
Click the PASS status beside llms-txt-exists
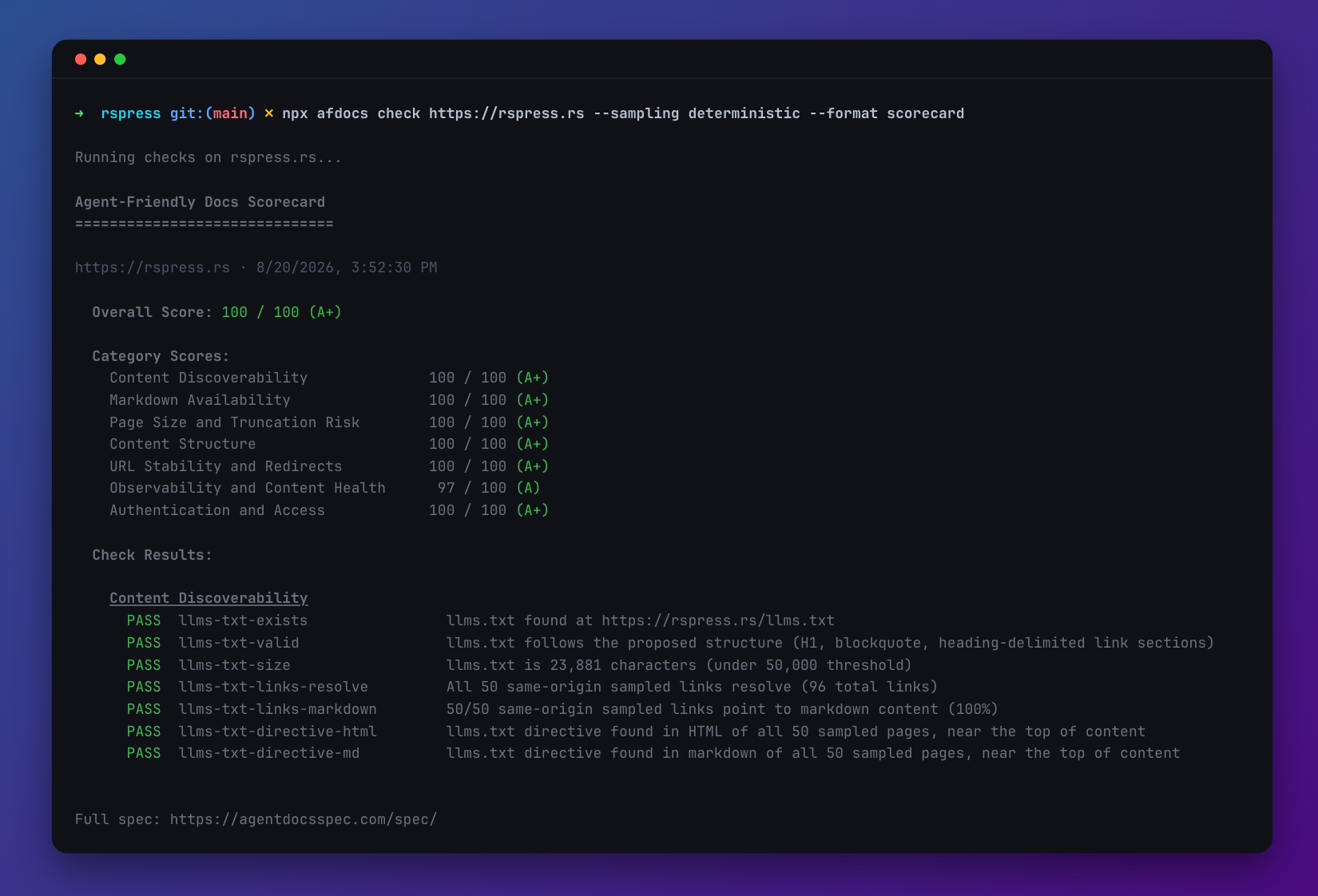tap(144, 620)
